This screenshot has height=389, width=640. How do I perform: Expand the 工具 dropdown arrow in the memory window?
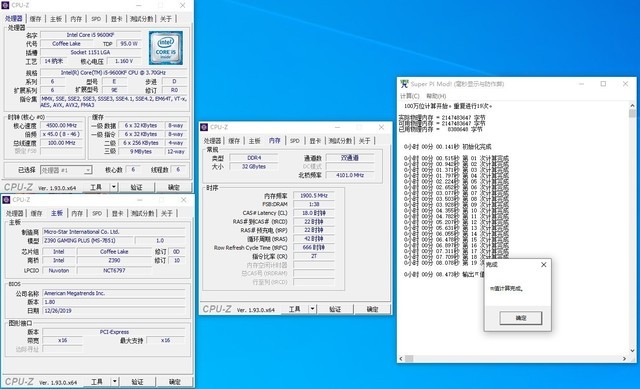pos(313,309)
